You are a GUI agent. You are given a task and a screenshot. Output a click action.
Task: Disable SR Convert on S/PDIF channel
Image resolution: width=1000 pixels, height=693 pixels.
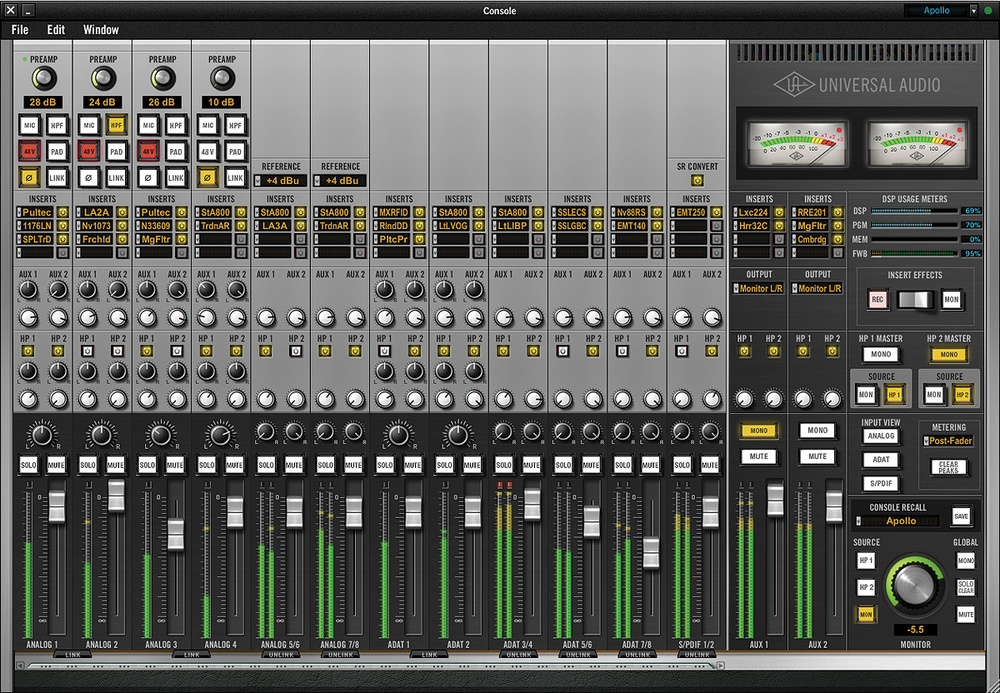pos(696,181)
